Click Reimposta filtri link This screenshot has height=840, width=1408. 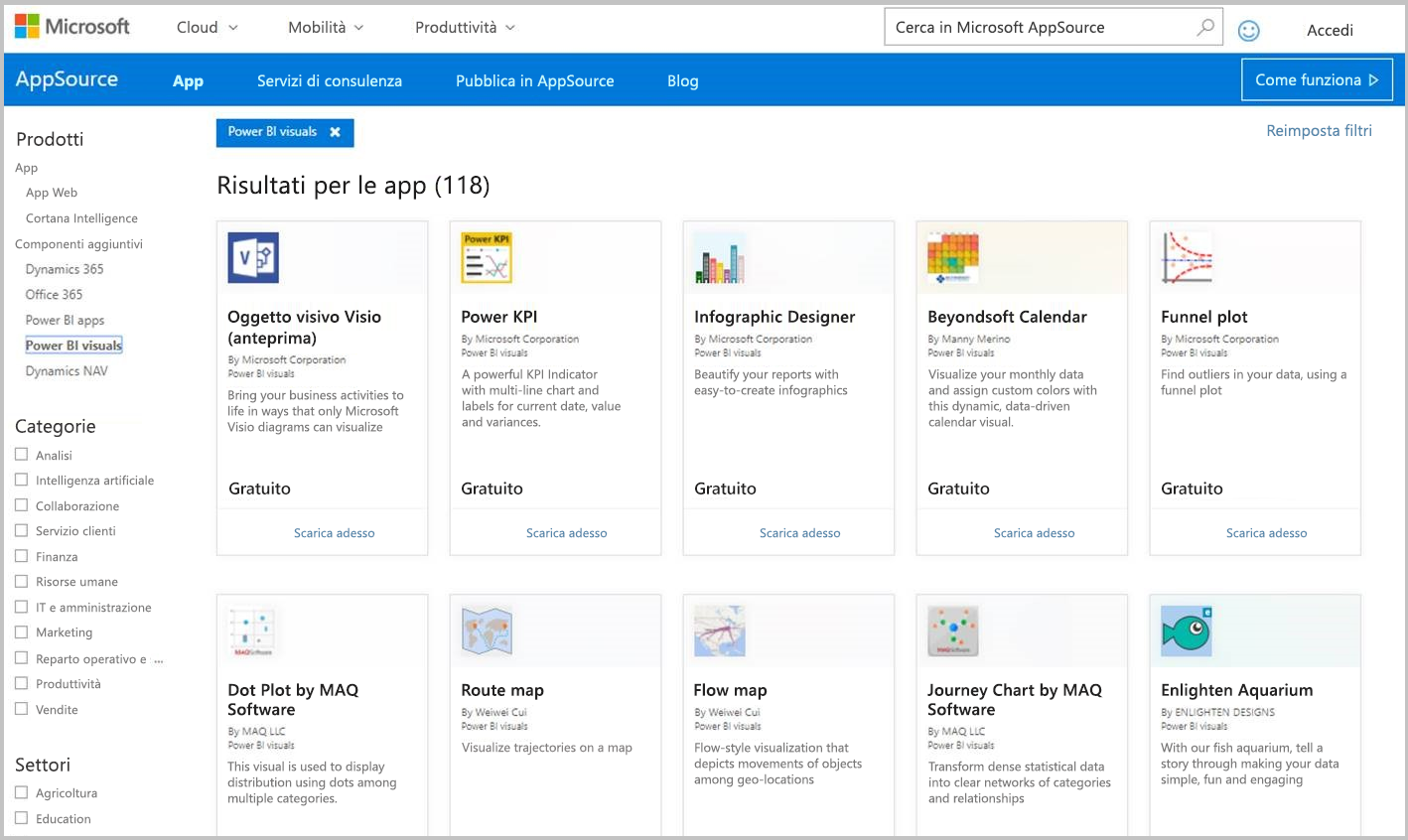[1319, 130]
